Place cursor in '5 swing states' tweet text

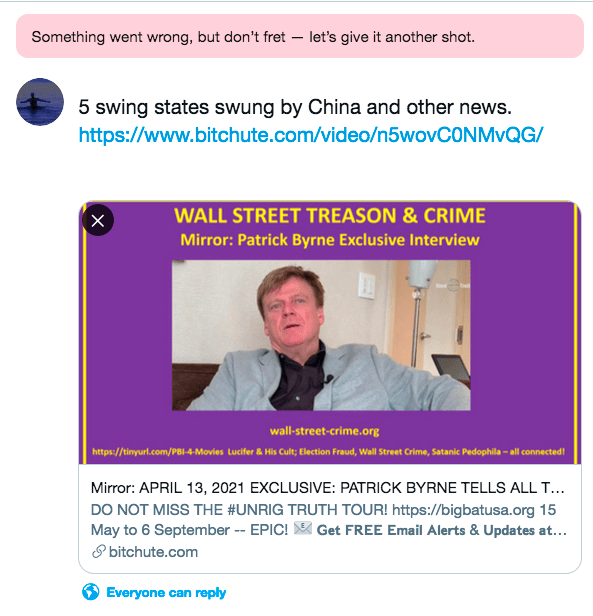(x=295, y=107)
